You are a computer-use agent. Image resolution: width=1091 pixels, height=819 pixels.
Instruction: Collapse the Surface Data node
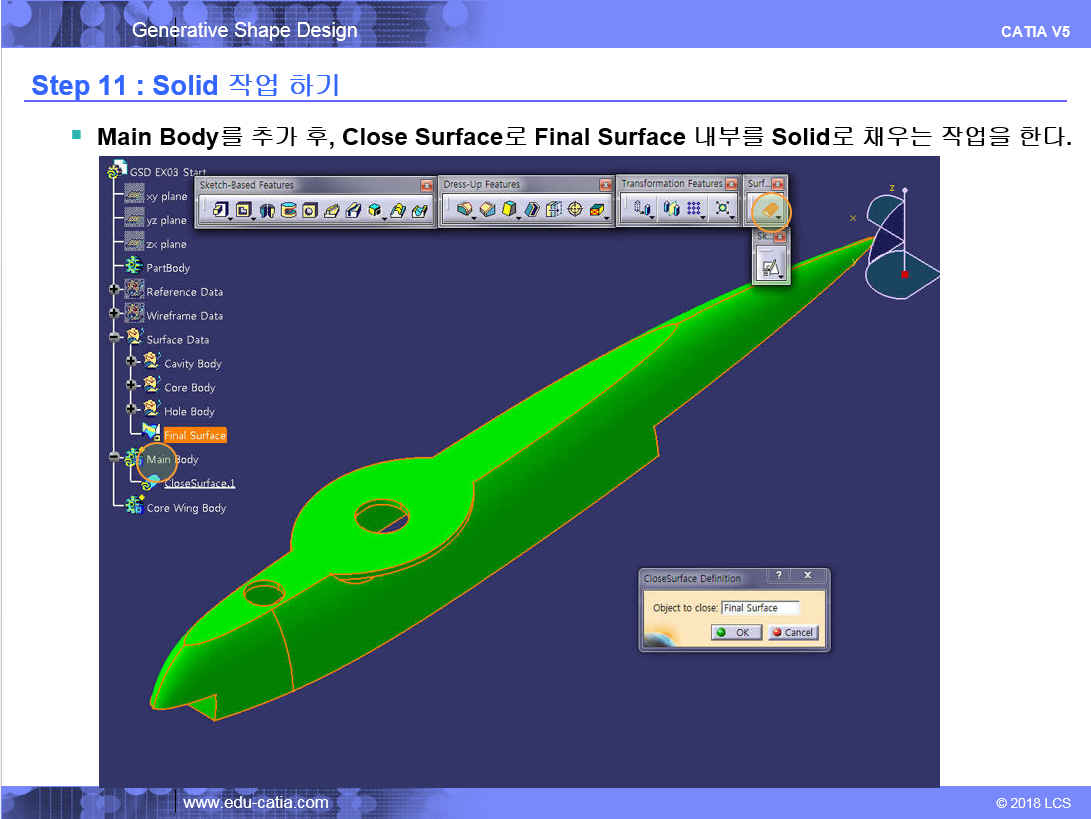(x=115, y=339)
